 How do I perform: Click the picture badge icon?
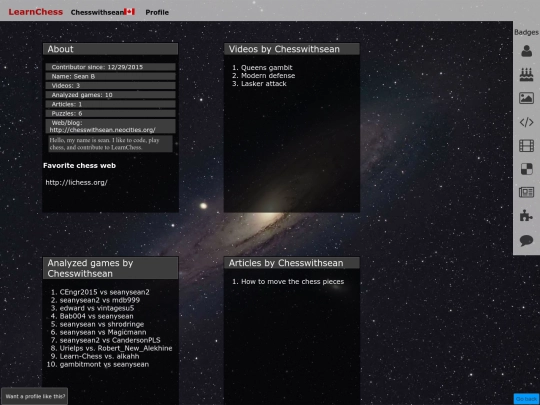click(526, 98)
